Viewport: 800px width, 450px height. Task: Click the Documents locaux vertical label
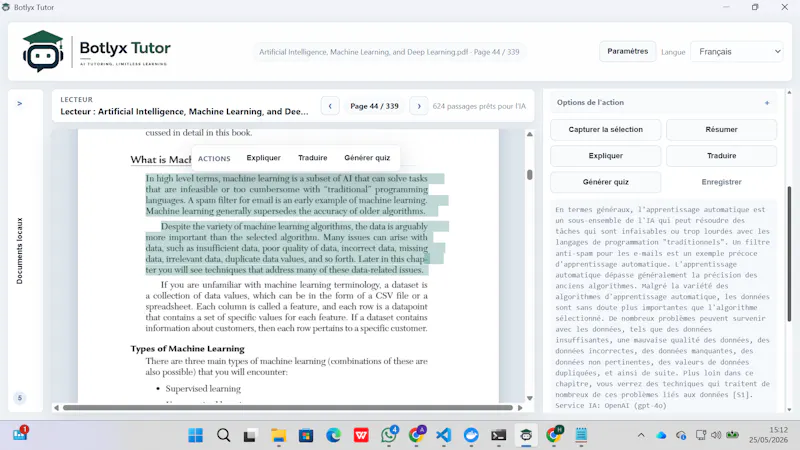tap(19, 251)
